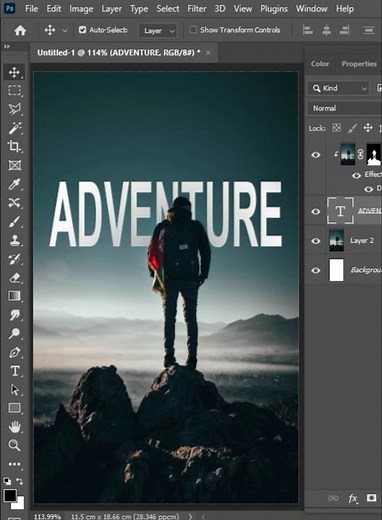Select the Magic Wand tool
The width and height of the screenshot is (382, 520).
pyautogui.click(x=14, y=128)
